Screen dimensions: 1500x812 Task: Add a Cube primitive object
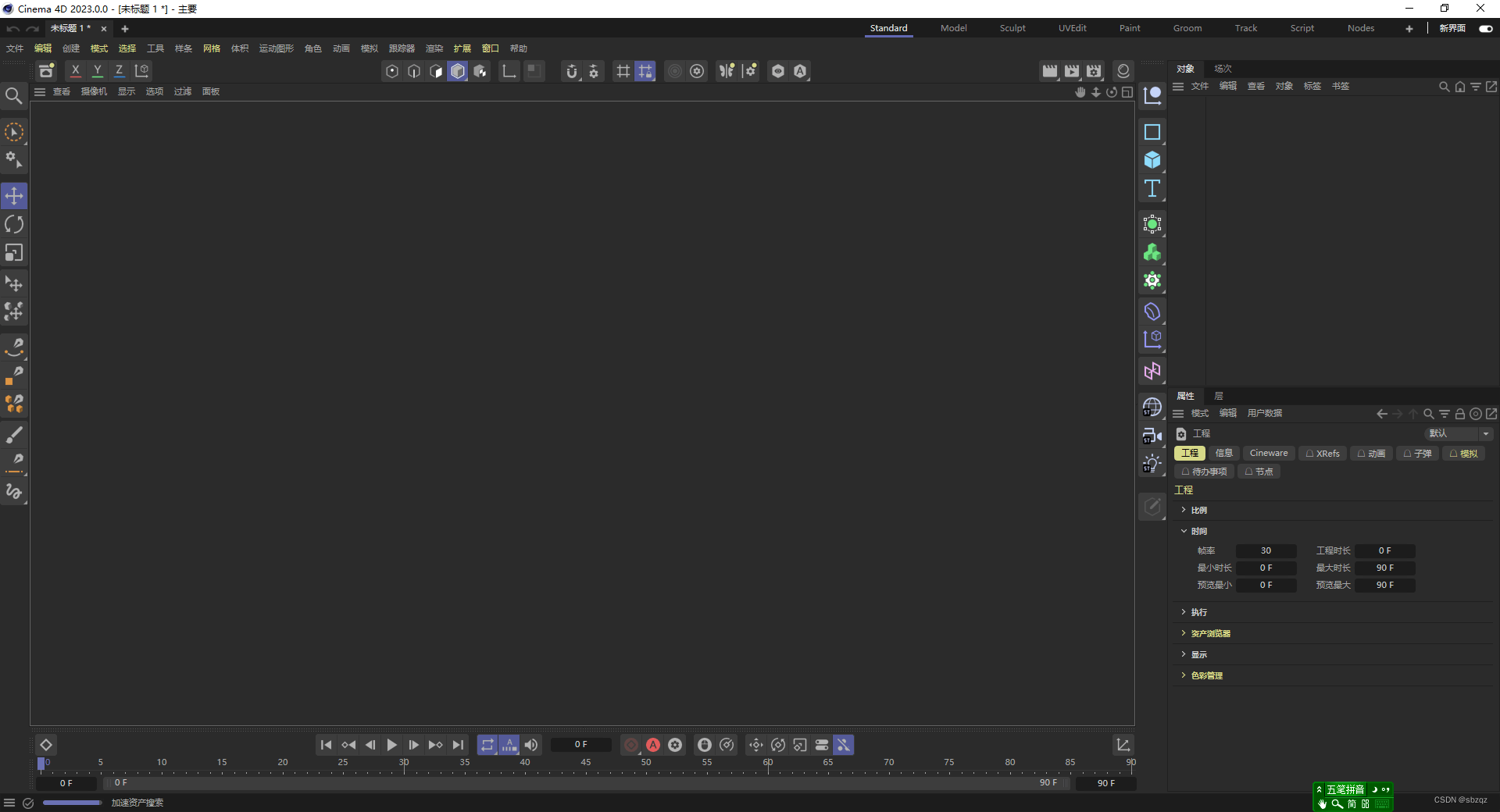tap(1152, 160)
